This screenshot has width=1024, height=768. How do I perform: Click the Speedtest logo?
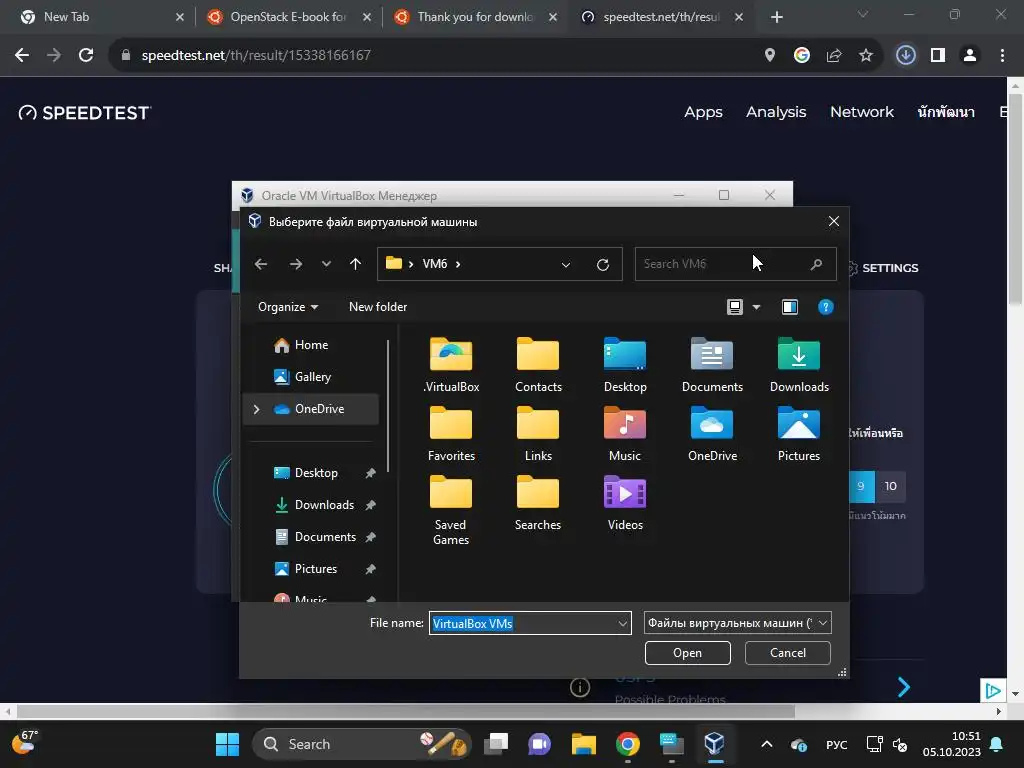point(85,113)
